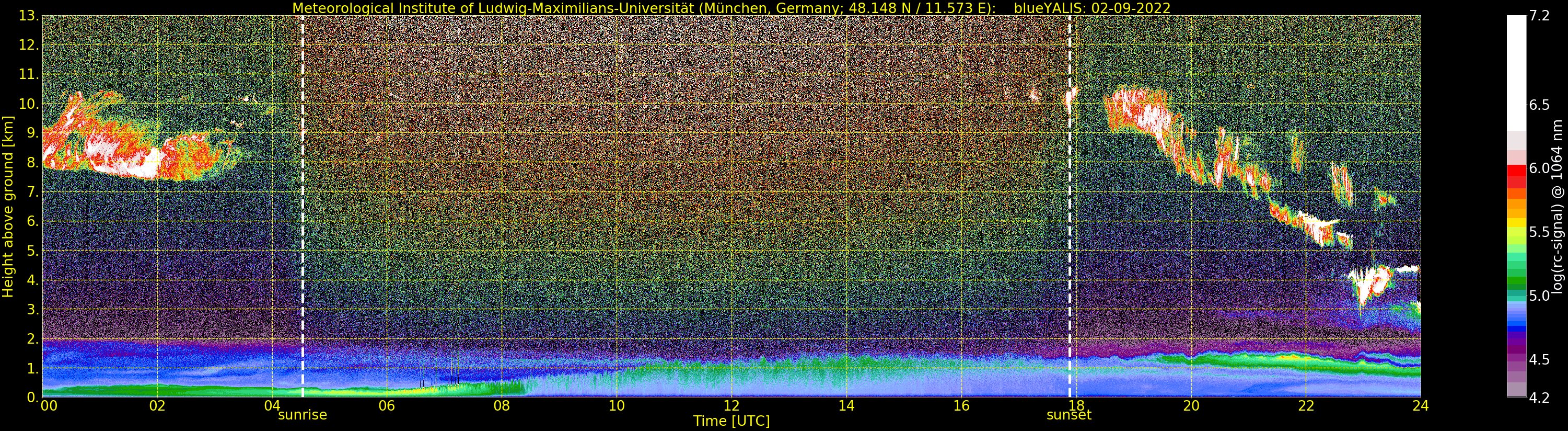1568x431 pixels.
Task: Select the 7.2 colorbar tick value
Action: click(x=1538, y=16)
